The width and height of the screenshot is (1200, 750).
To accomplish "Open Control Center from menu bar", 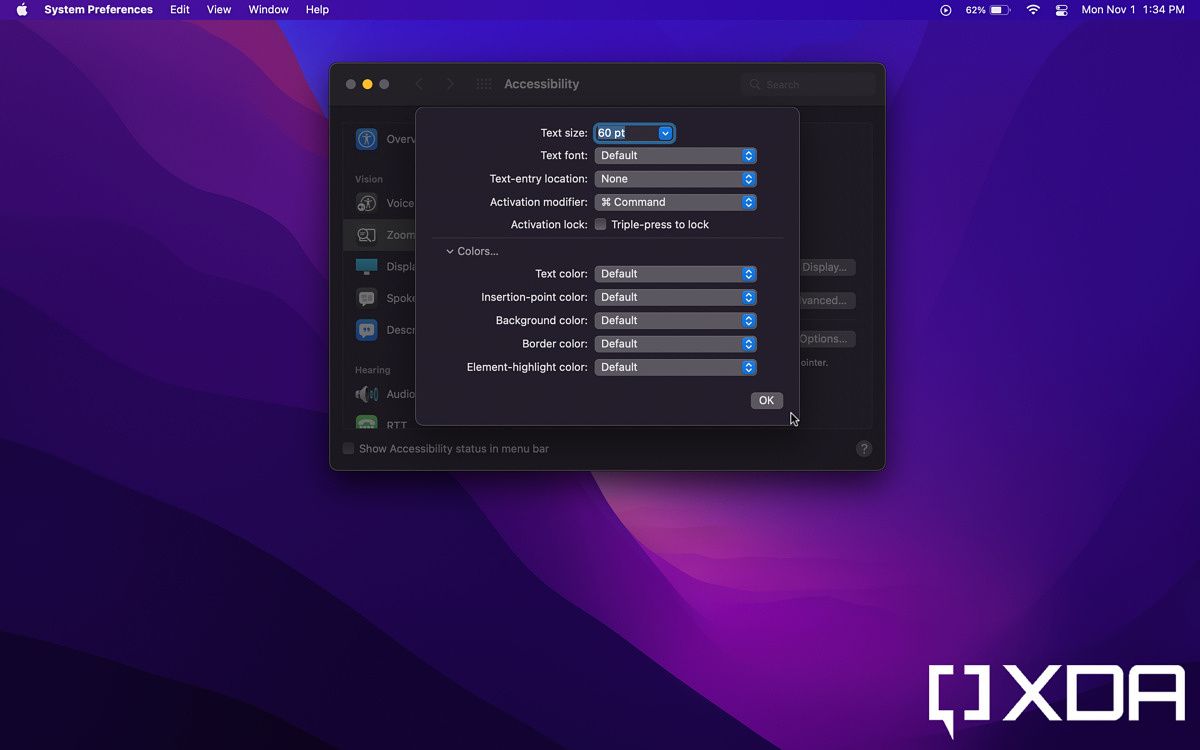I will (x=1061, y=10).
